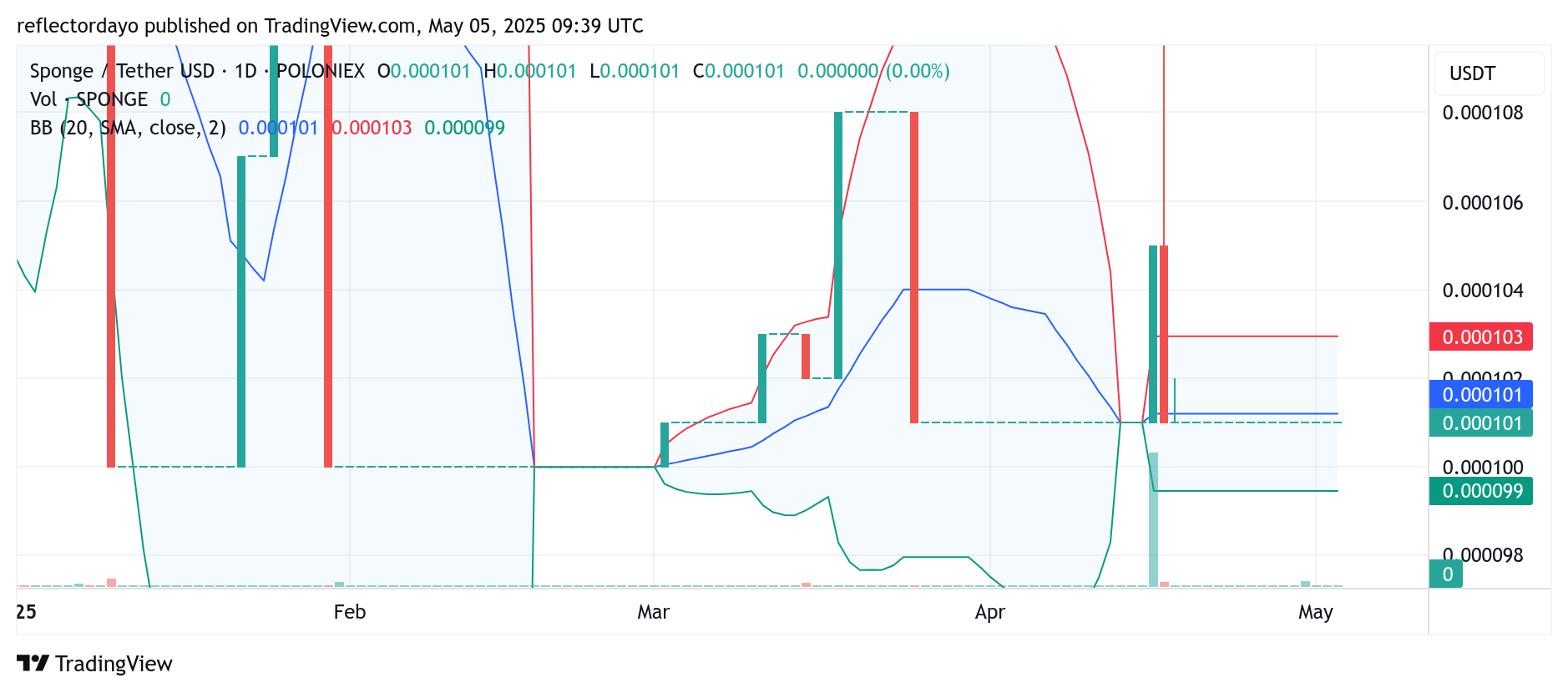
Task: Click the 0.000106 price axis label
Action: click(1483, 203)
